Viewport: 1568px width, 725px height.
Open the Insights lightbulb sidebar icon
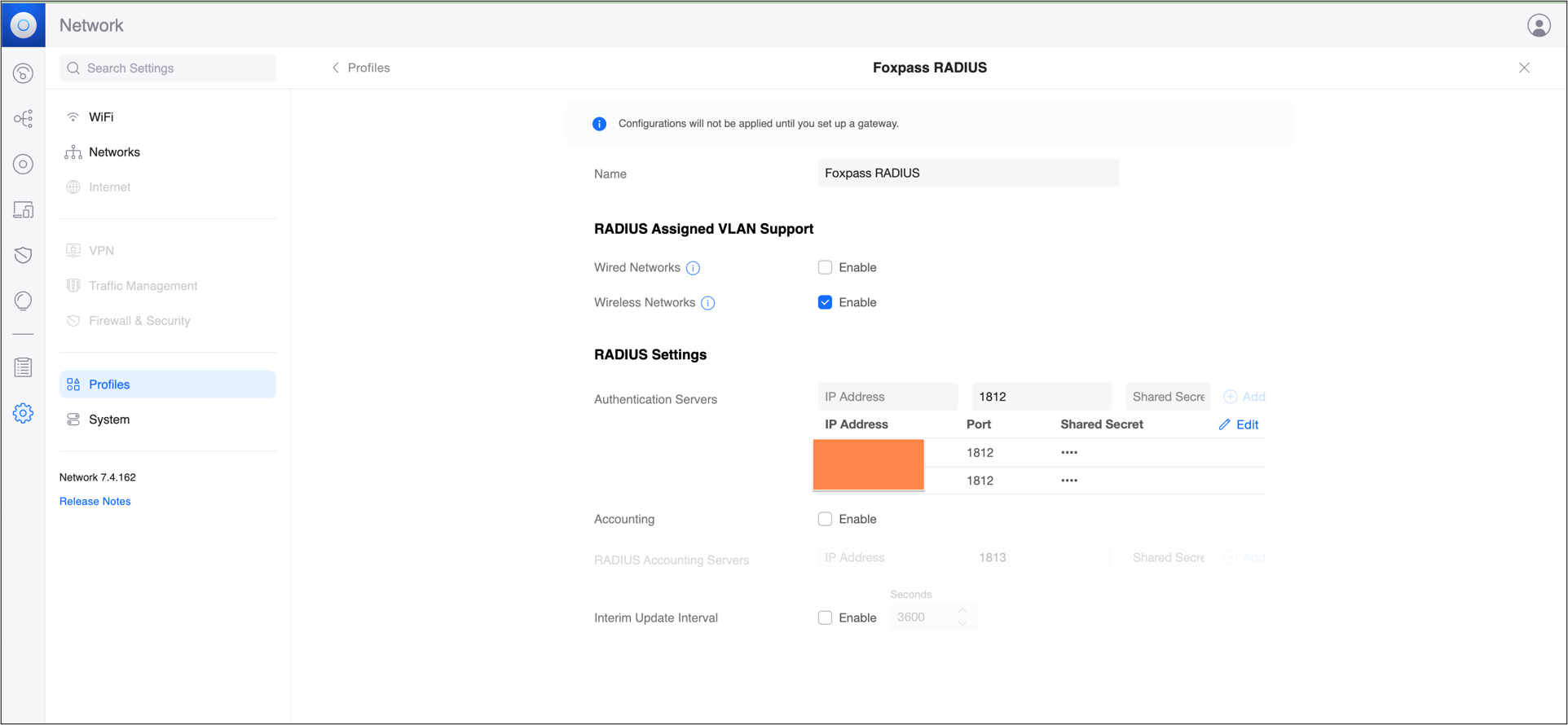coord(23,301)
